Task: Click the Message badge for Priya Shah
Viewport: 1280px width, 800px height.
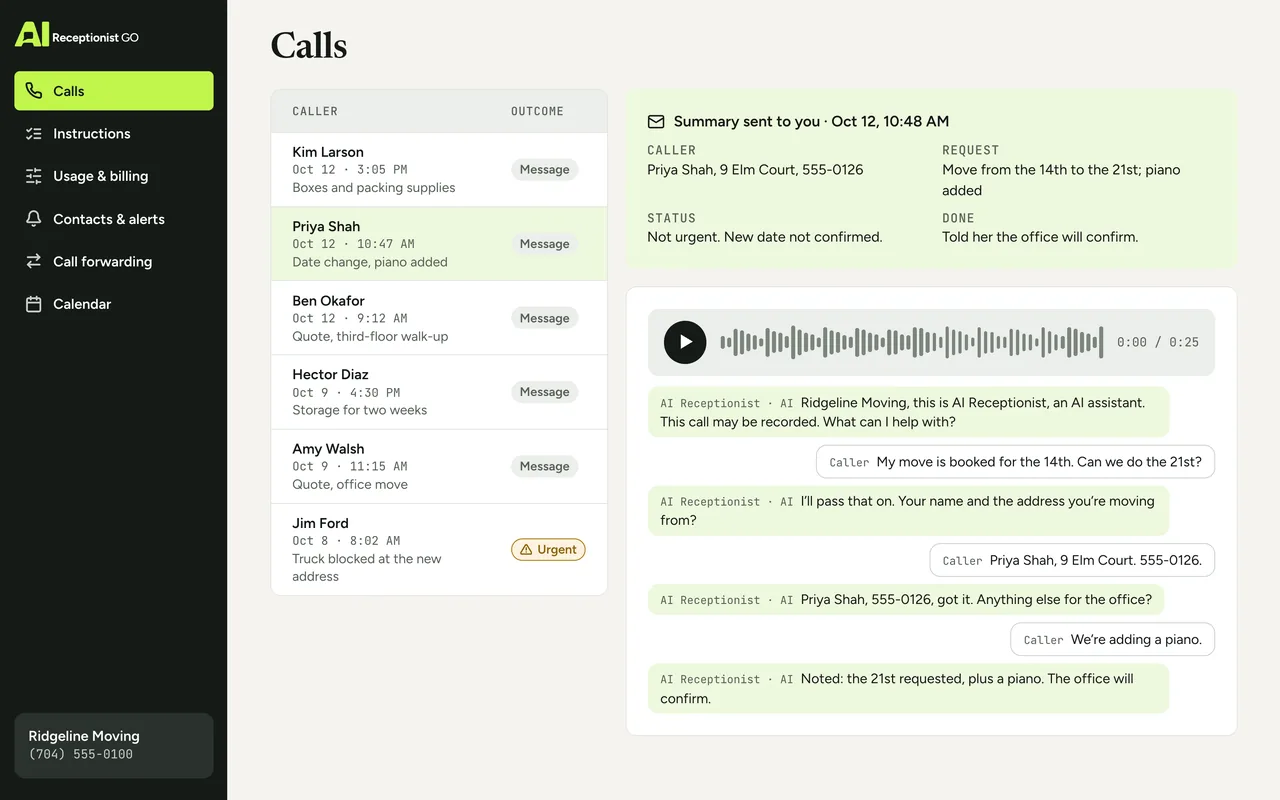Action: click(x=544, y=244)
